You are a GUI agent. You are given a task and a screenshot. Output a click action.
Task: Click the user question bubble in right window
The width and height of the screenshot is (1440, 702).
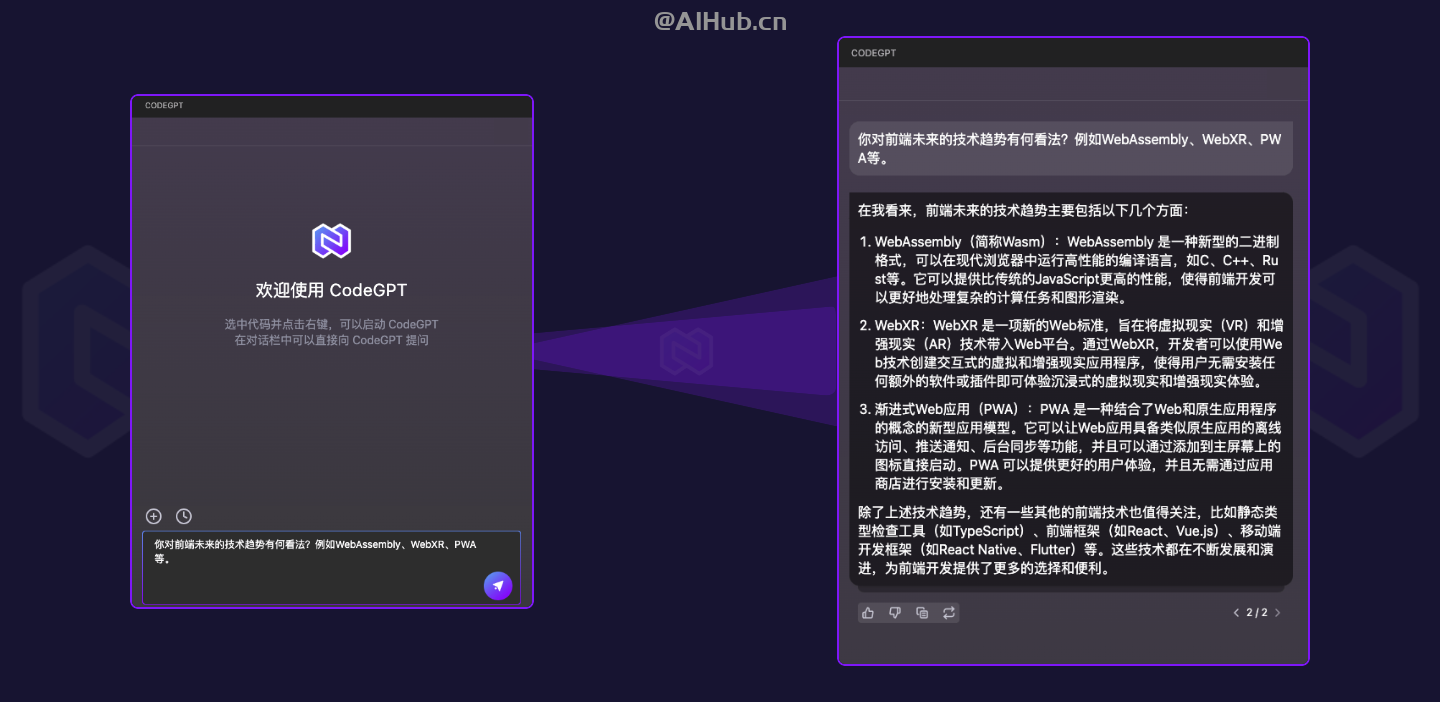[1071, 149]
